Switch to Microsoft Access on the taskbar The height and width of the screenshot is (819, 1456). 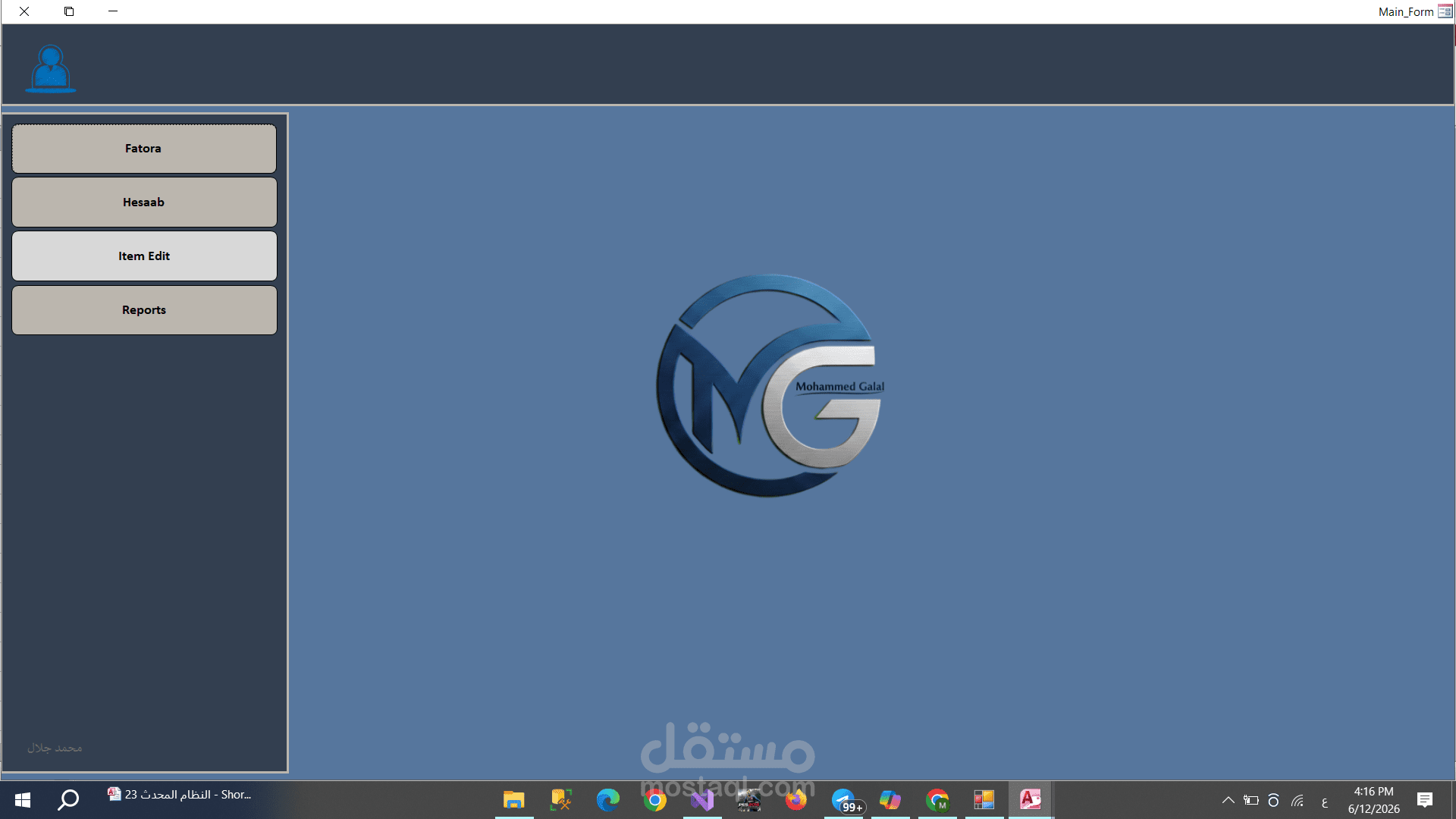pos(1030,800)
